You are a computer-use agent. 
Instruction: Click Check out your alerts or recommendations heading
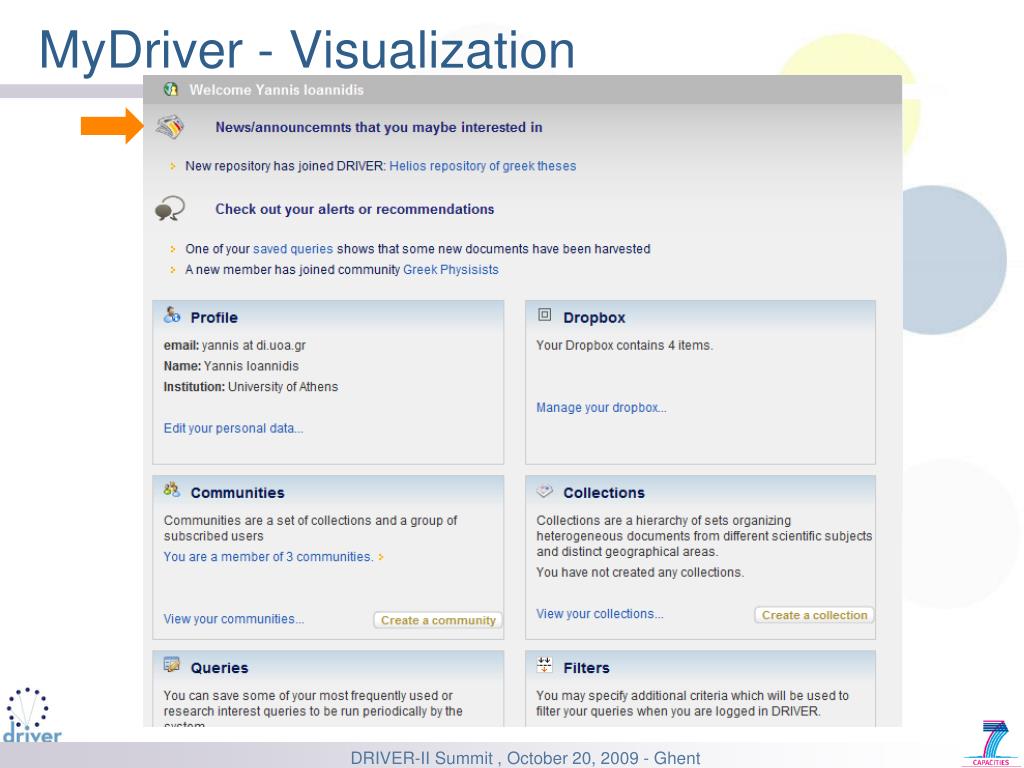coord(355,210)
